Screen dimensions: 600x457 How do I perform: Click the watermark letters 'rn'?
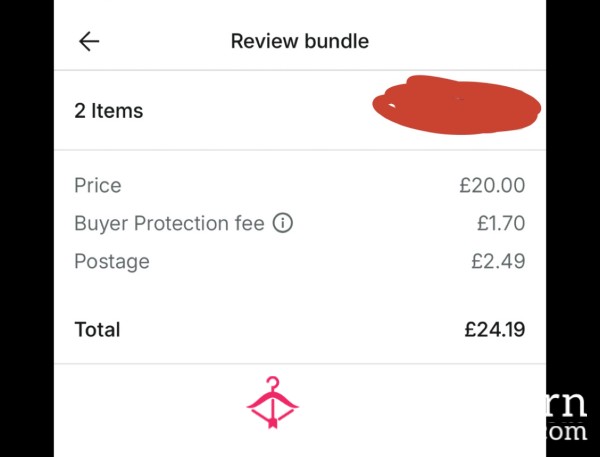pyautogui.click(x=567, y=404)
